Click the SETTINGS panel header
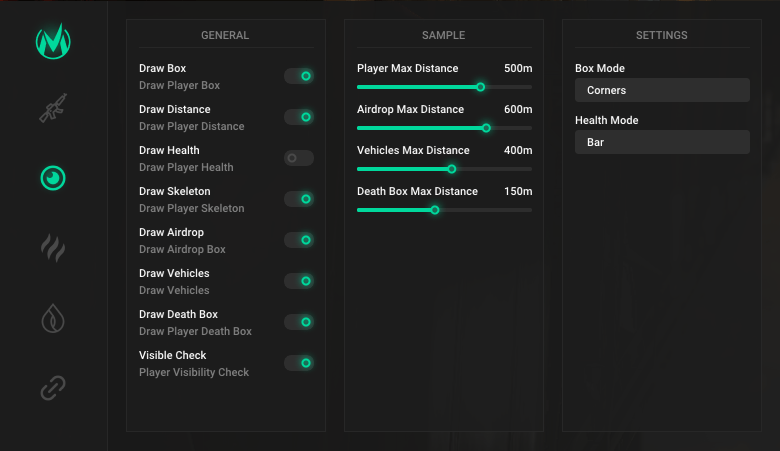Image resolution: width=780 pixels, height=451 pixels. click(x=661, y=36)
